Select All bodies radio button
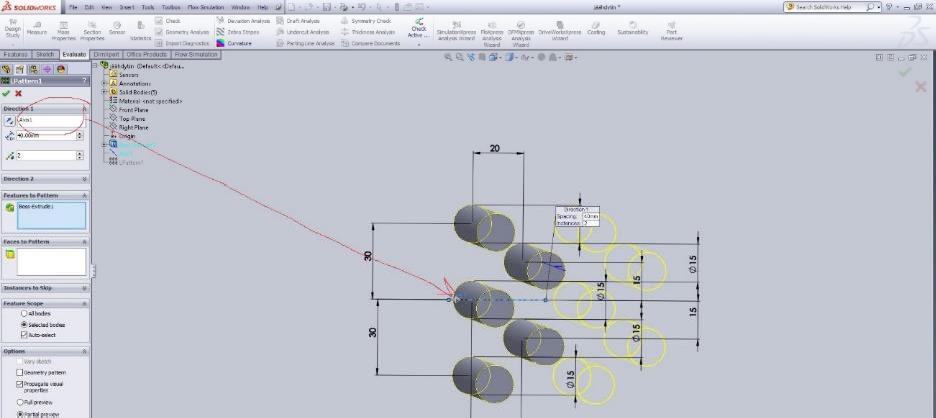The width and height of the screenshot is (936, 418). point(24,314)
